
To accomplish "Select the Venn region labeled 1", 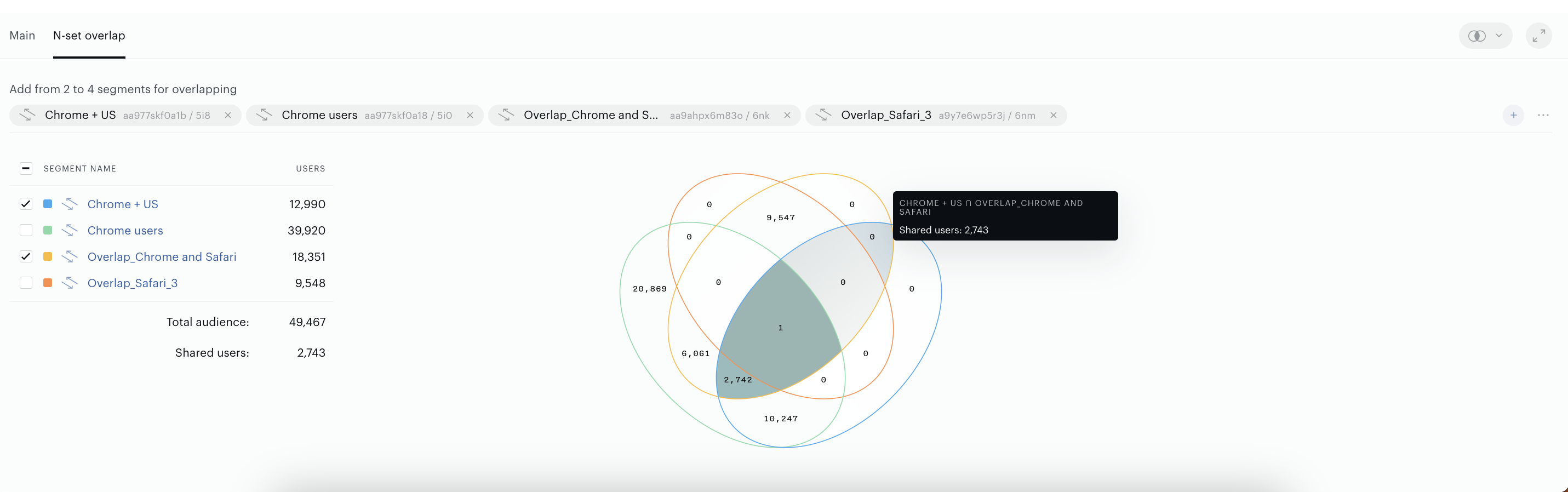I will (x=780, y=328).
